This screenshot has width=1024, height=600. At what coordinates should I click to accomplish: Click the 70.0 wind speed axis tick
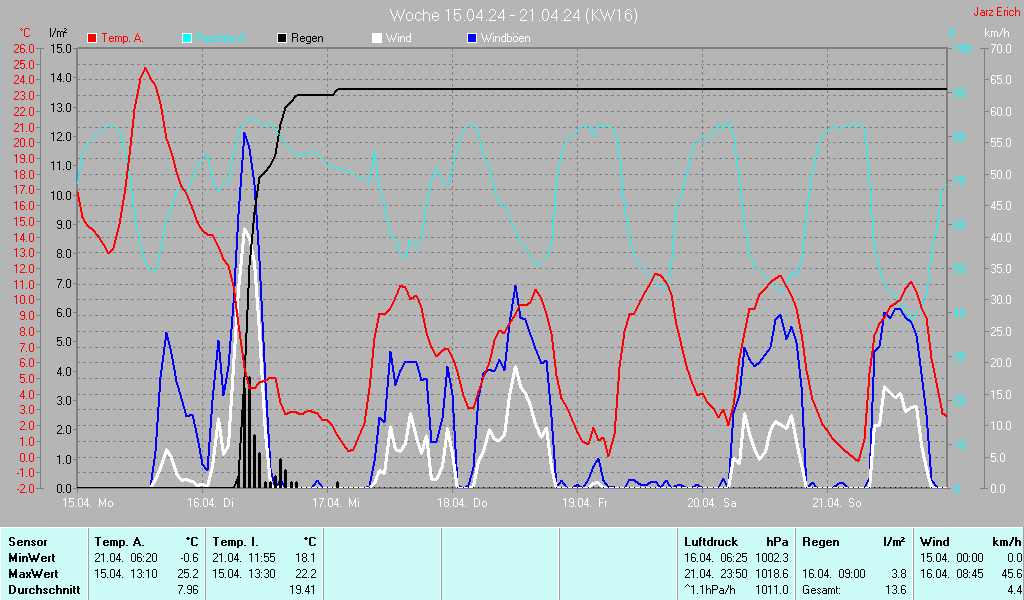(1000, 49)
